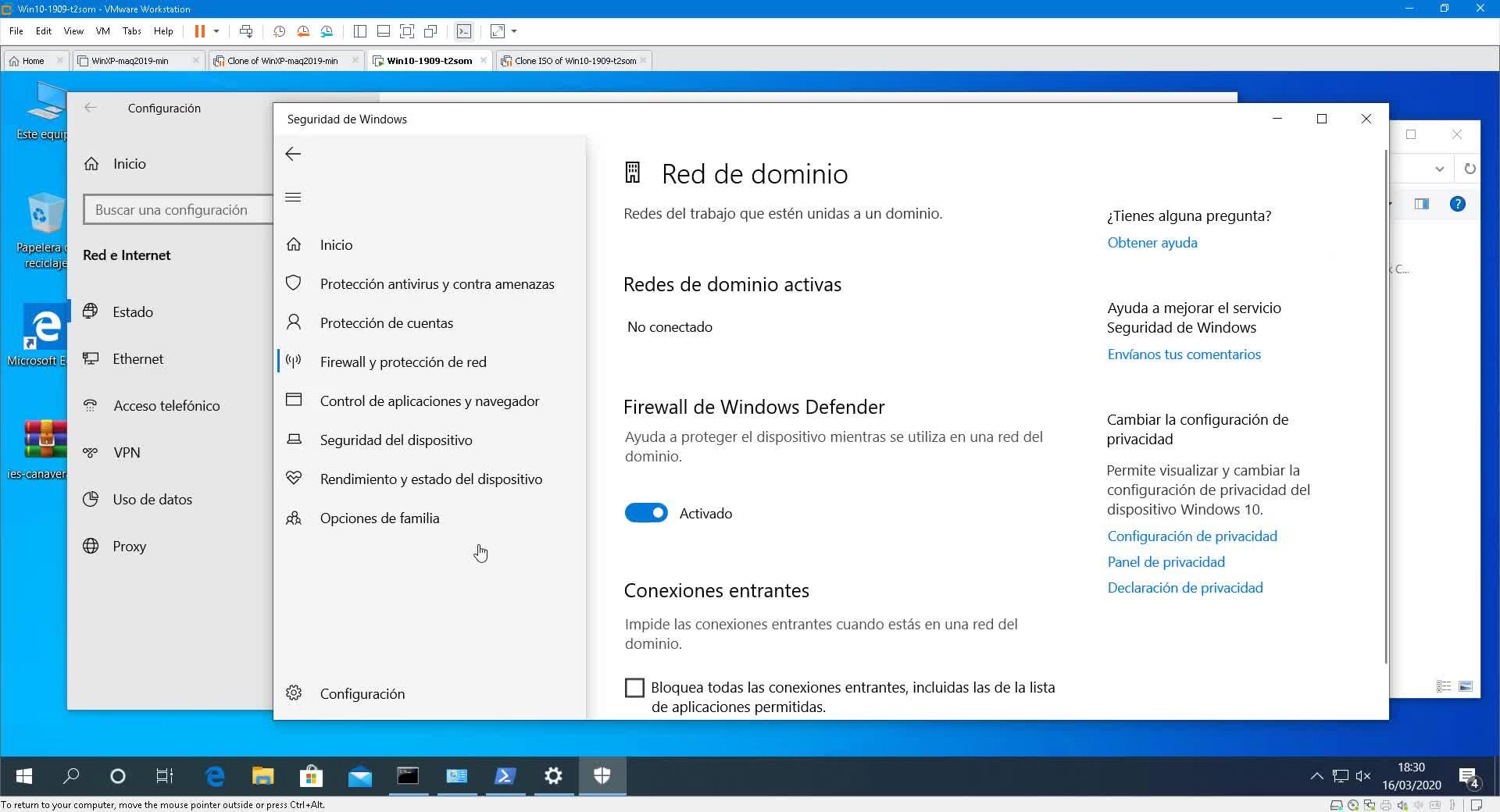Click the Buscar una configuración search field
The image size is (1500, 812).
click(179, 210)
